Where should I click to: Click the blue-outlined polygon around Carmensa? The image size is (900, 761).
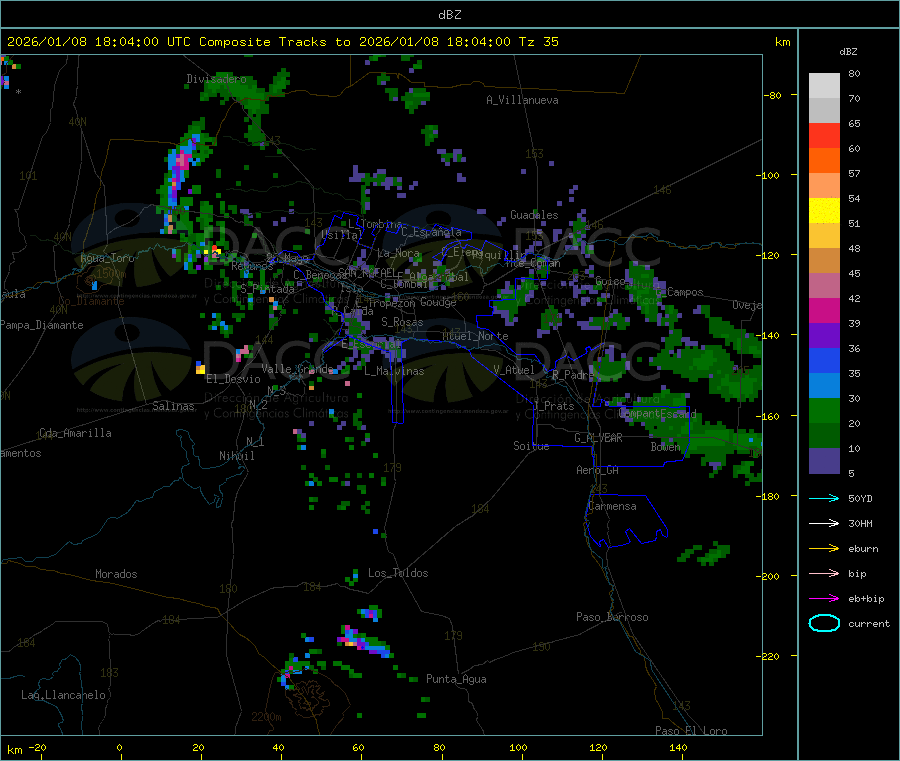tap(626, 520)
